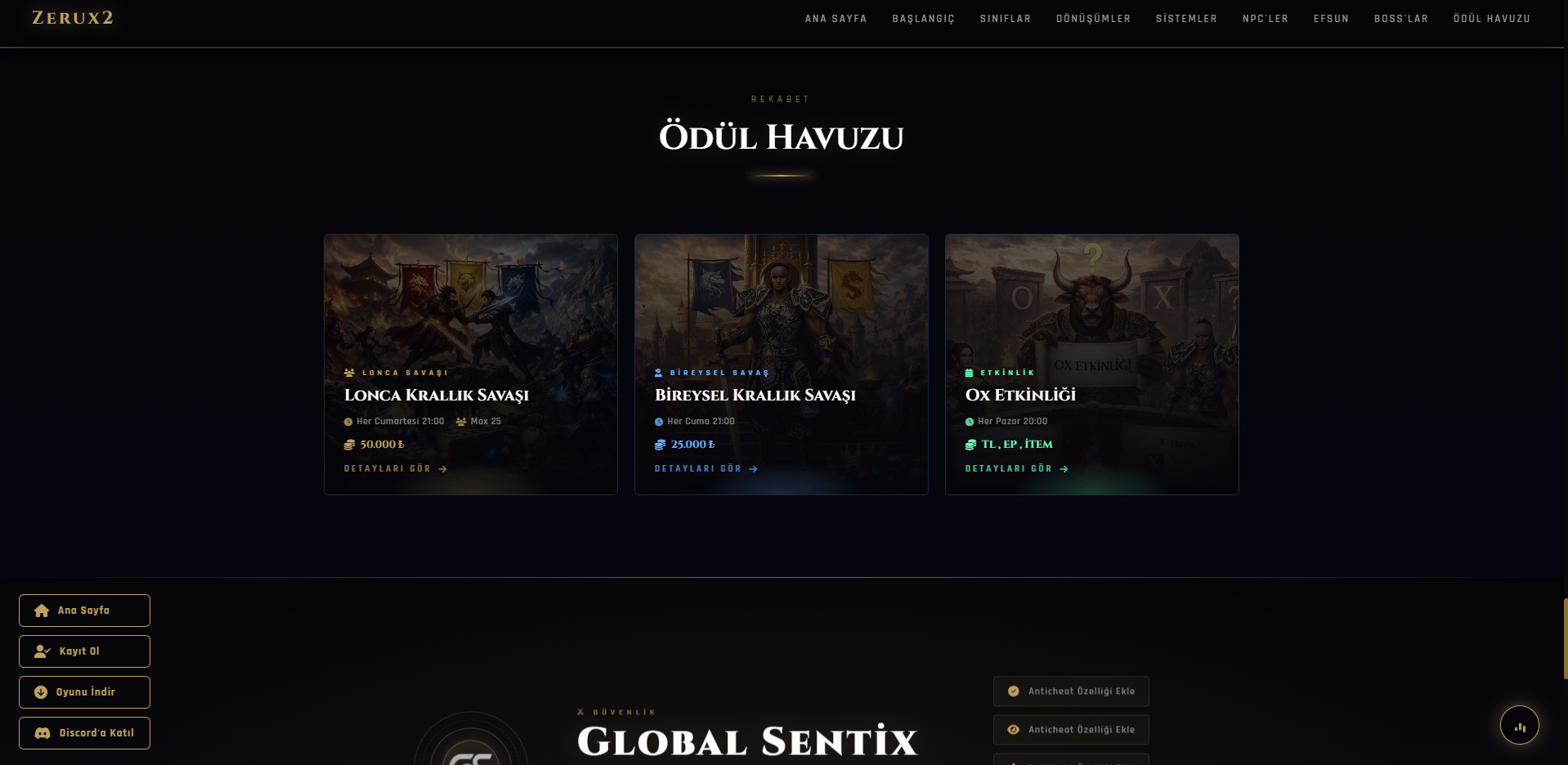Click the checkmark icon on first Anticheat item

1014,691
